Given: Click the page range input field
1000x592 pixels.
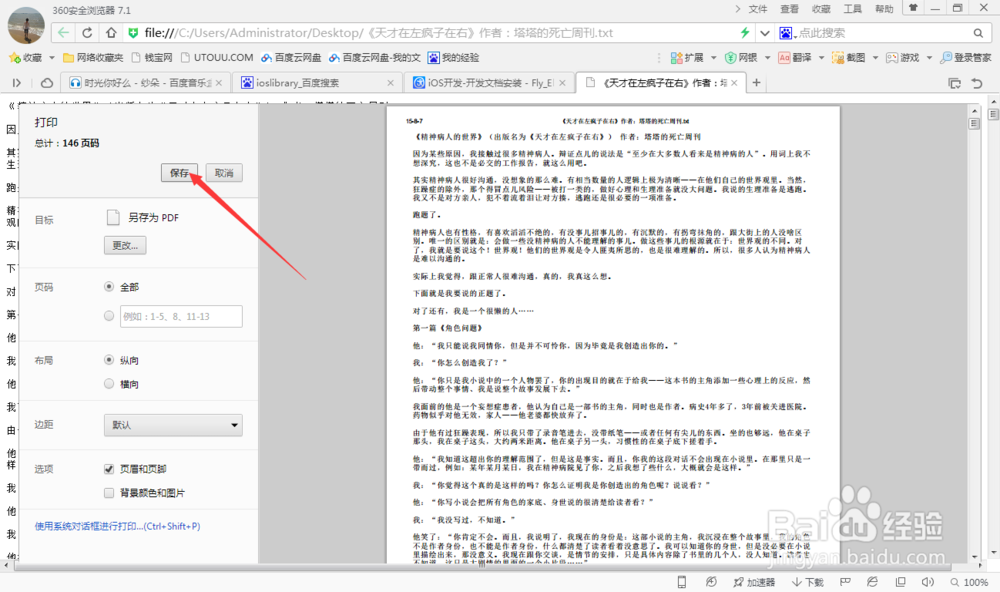Looking at the screenshot, I should (181, 316).
